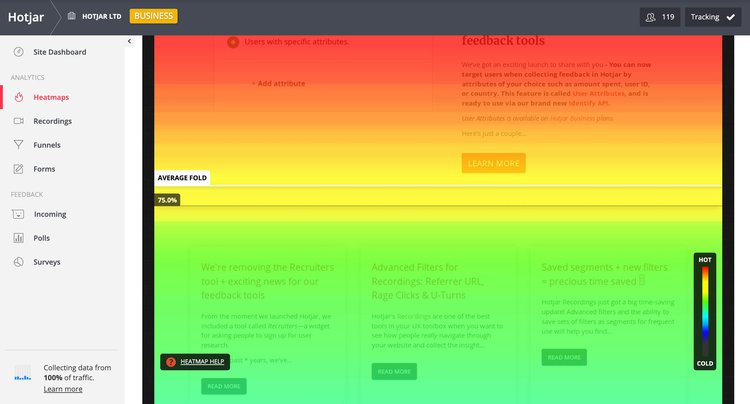Click the Recordings camera icon
Viewport: 750px width, 404px height.
(x=19, y=121)
